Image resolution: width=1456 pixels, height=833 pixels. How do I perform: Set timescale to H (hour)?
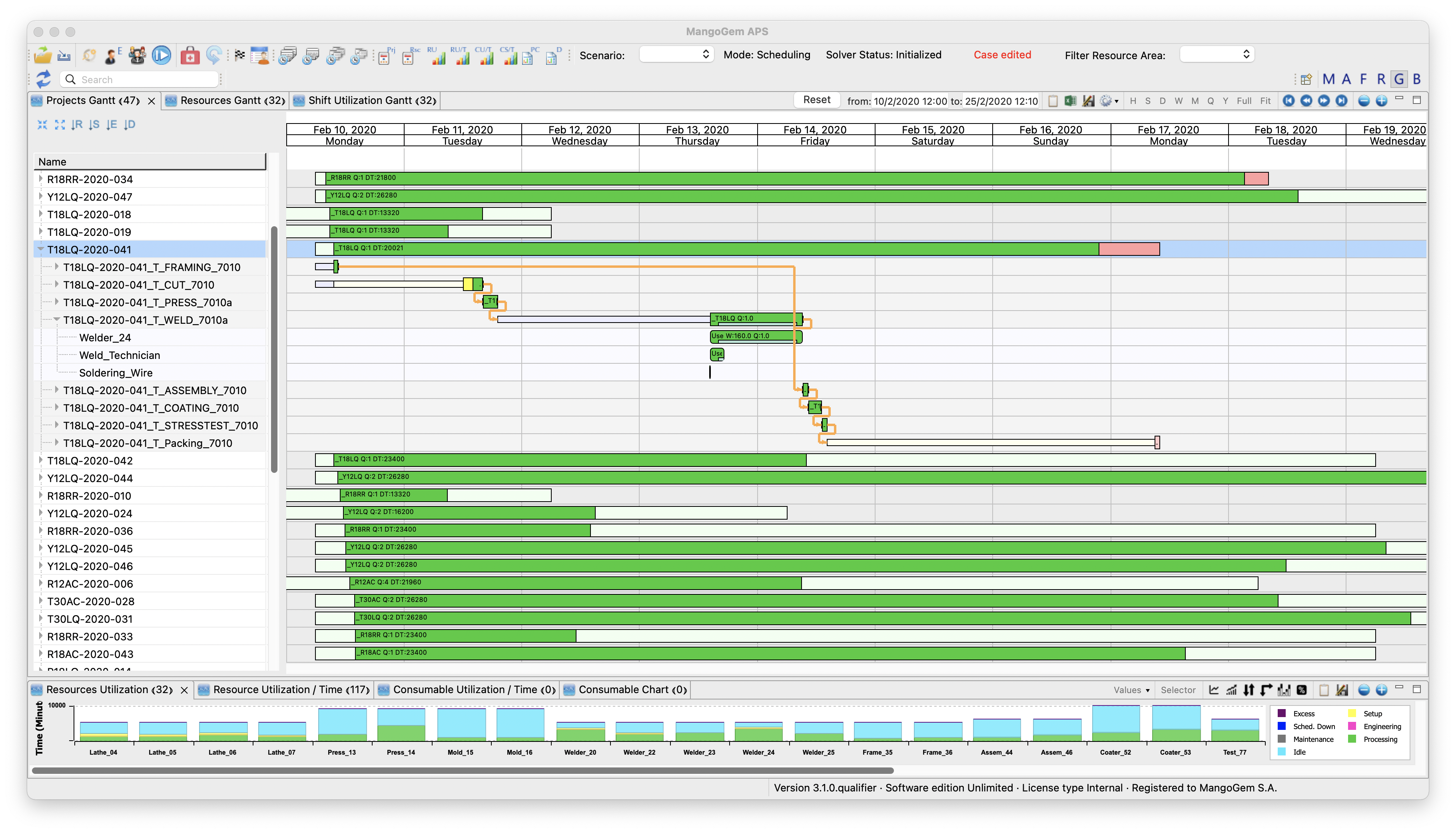coord(1133,101)
